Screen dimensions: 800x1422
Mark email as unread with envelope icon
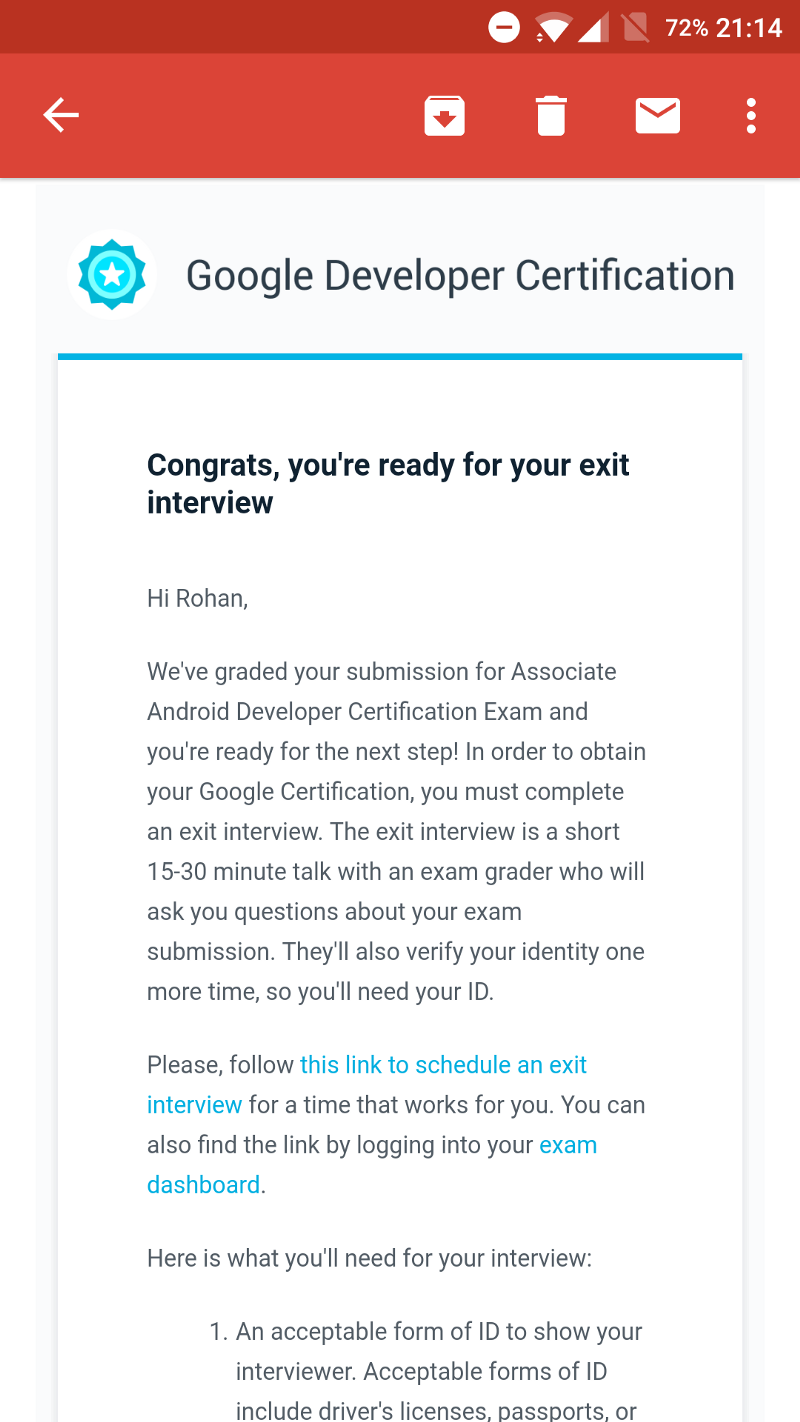(657, 116)
